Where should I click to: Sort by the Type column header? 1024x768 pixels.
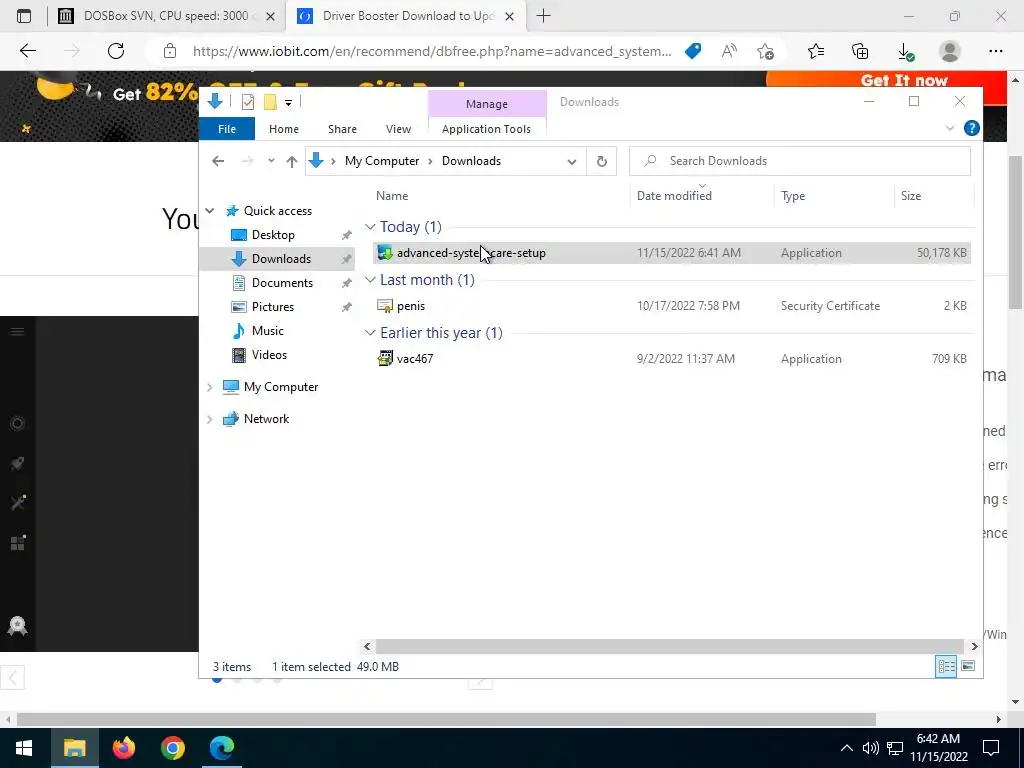[x=793, y=195]
